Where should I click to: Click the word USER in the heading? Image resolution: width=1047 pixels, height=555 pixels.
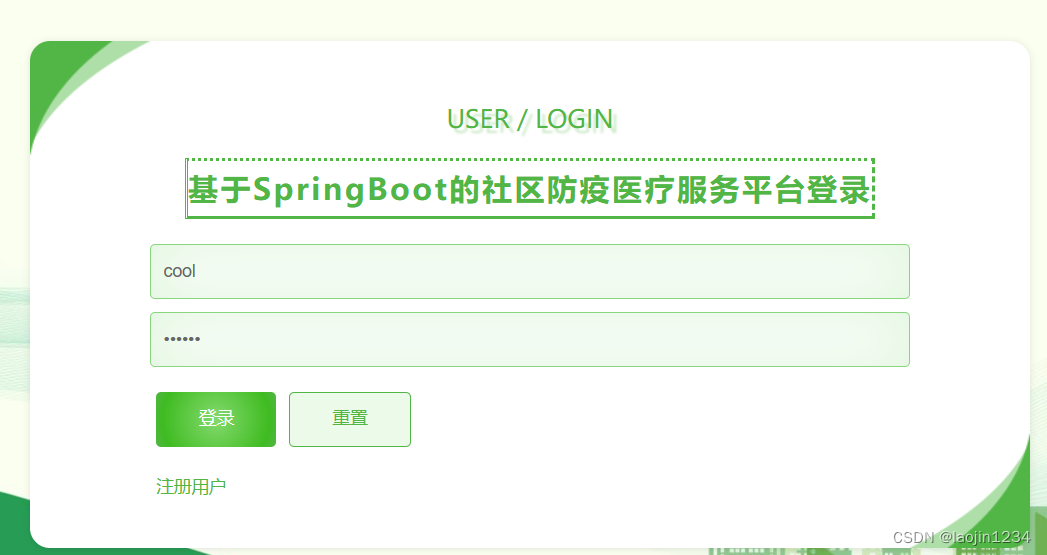point(478,120)
